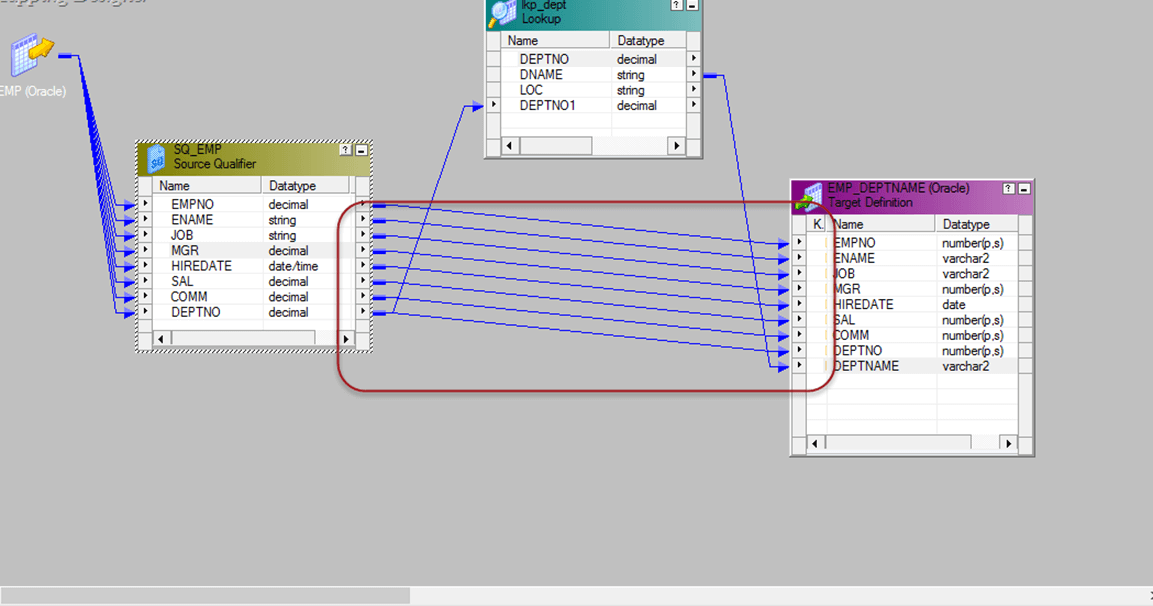Click the workspace horizontal scrollbar thumb
Image resolution: width=1153 pixels, height=606 pixels.
point(205,596)
